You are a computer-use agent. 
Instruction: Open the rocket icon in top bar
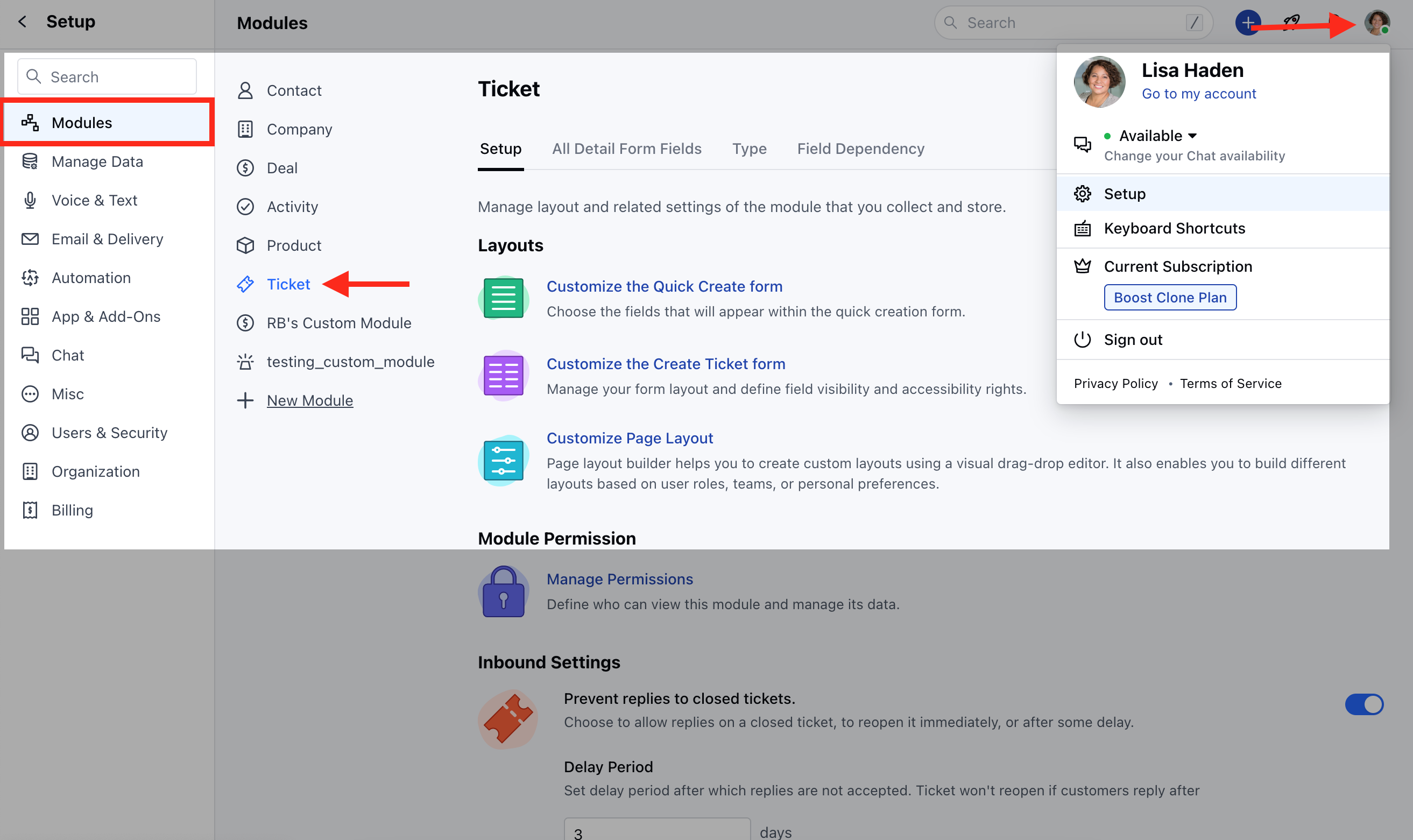point(1291,23)
